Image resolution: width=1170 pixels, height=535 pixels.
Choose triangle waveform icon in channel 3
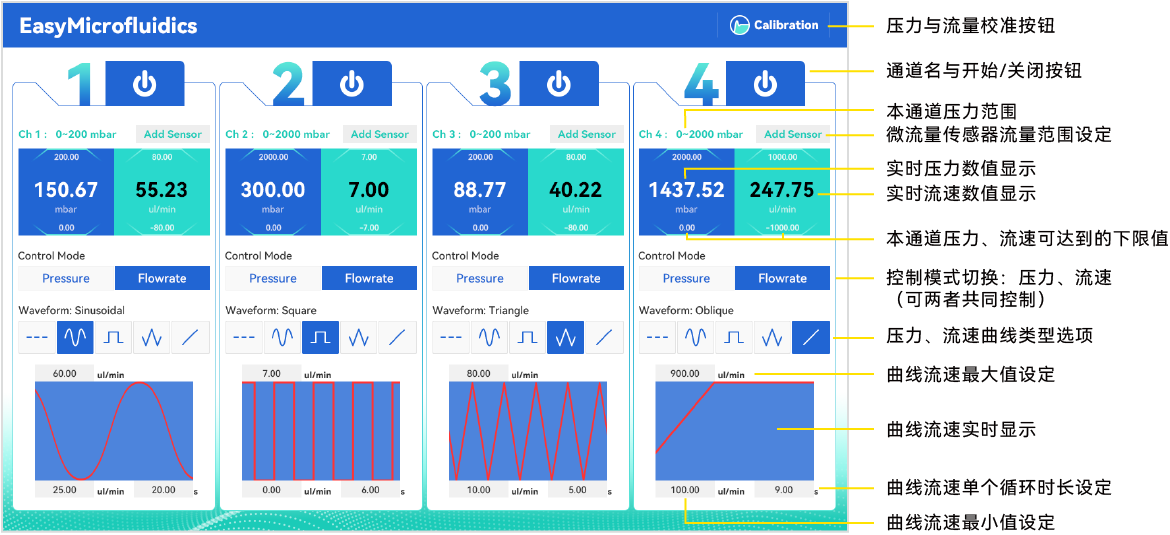pyautogui.click(x=566, y=337)
